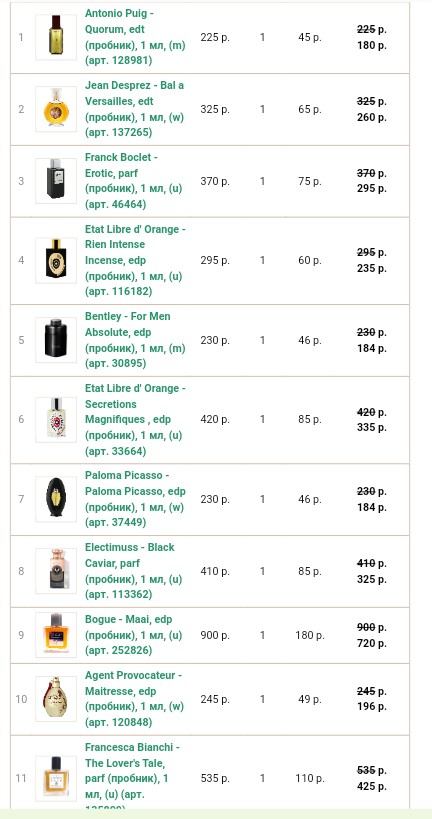Visit the Rien Intense Incense product link
This screenshot has height=819, width=432.
(135, 260)
